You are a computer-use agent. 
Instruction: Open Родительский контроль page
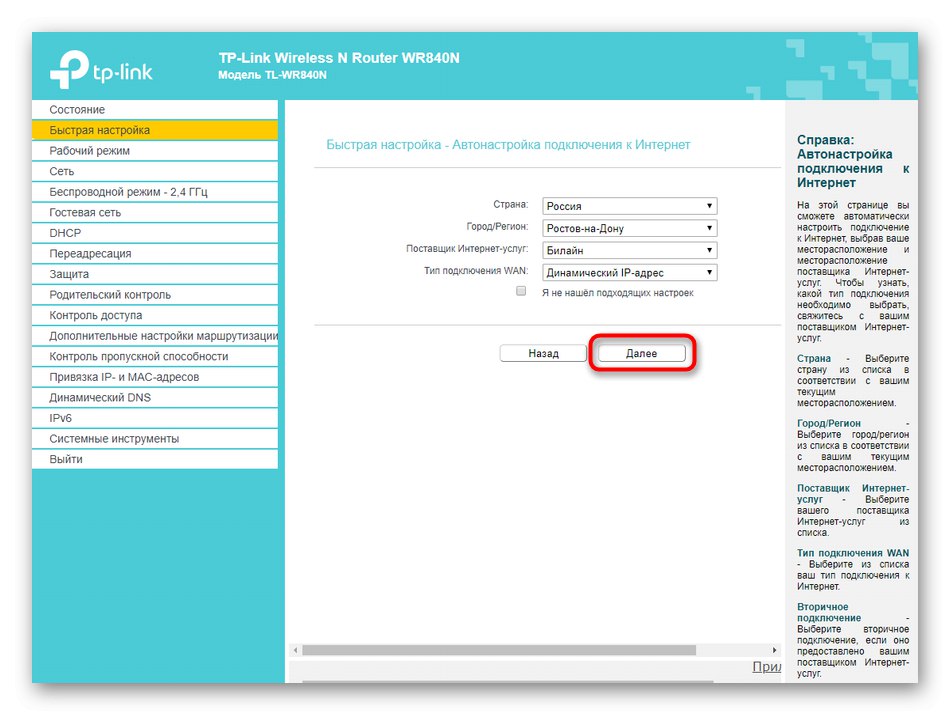(x=155, y=295)
